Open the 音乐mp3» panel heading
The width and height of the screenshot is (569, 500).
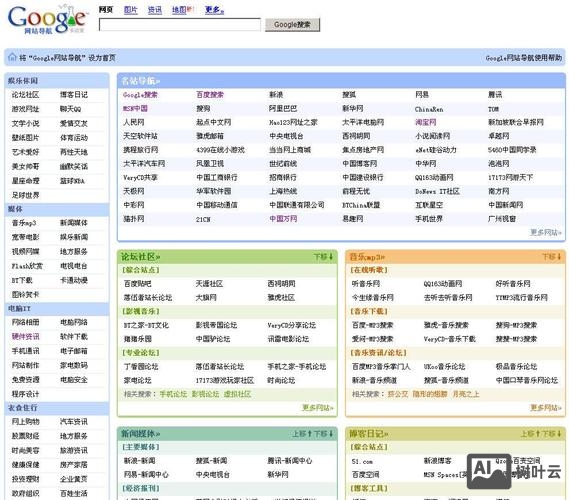point(367,257)
